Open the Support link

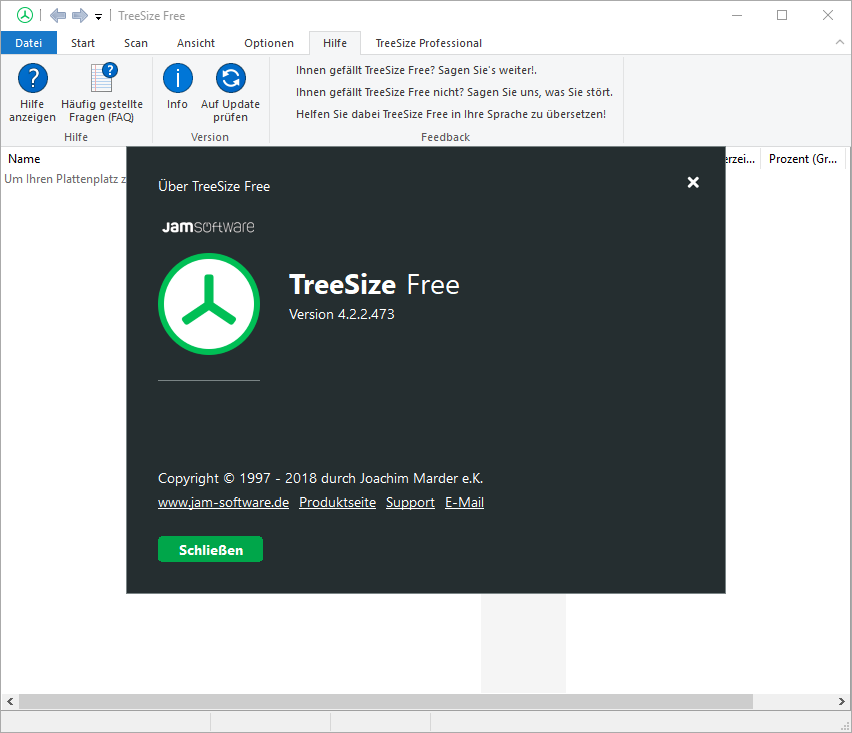[410, 503]
